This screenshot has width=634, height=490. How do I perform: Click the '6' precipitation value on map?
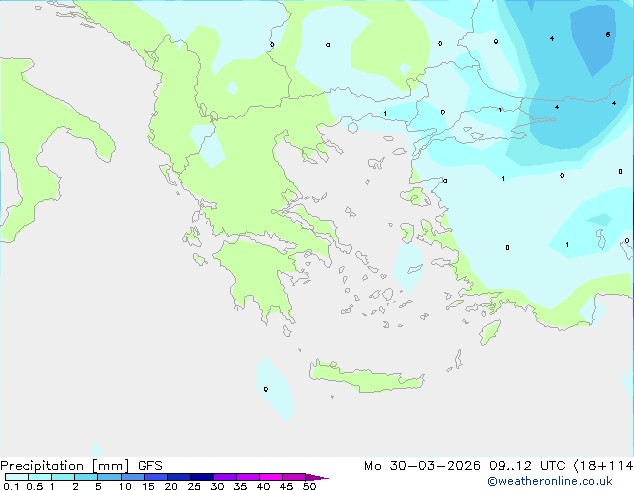[608, 35]
